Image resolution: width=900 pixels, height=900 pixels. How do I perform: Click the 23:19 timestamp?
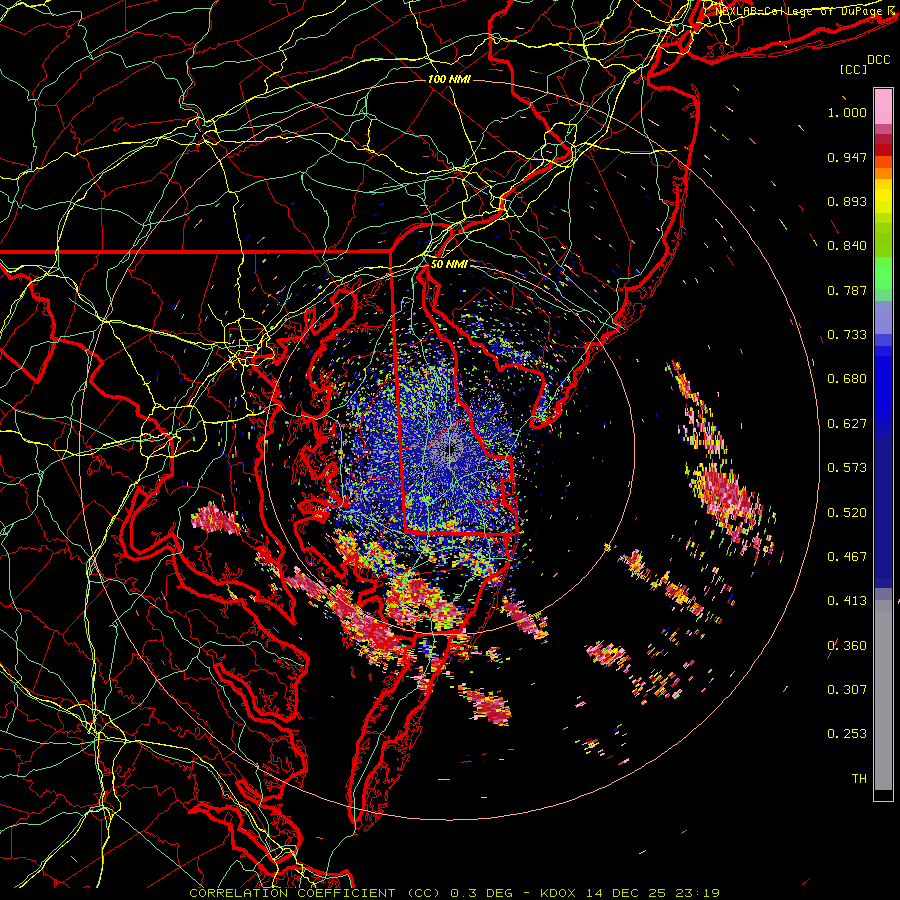[x=697, y=893]
